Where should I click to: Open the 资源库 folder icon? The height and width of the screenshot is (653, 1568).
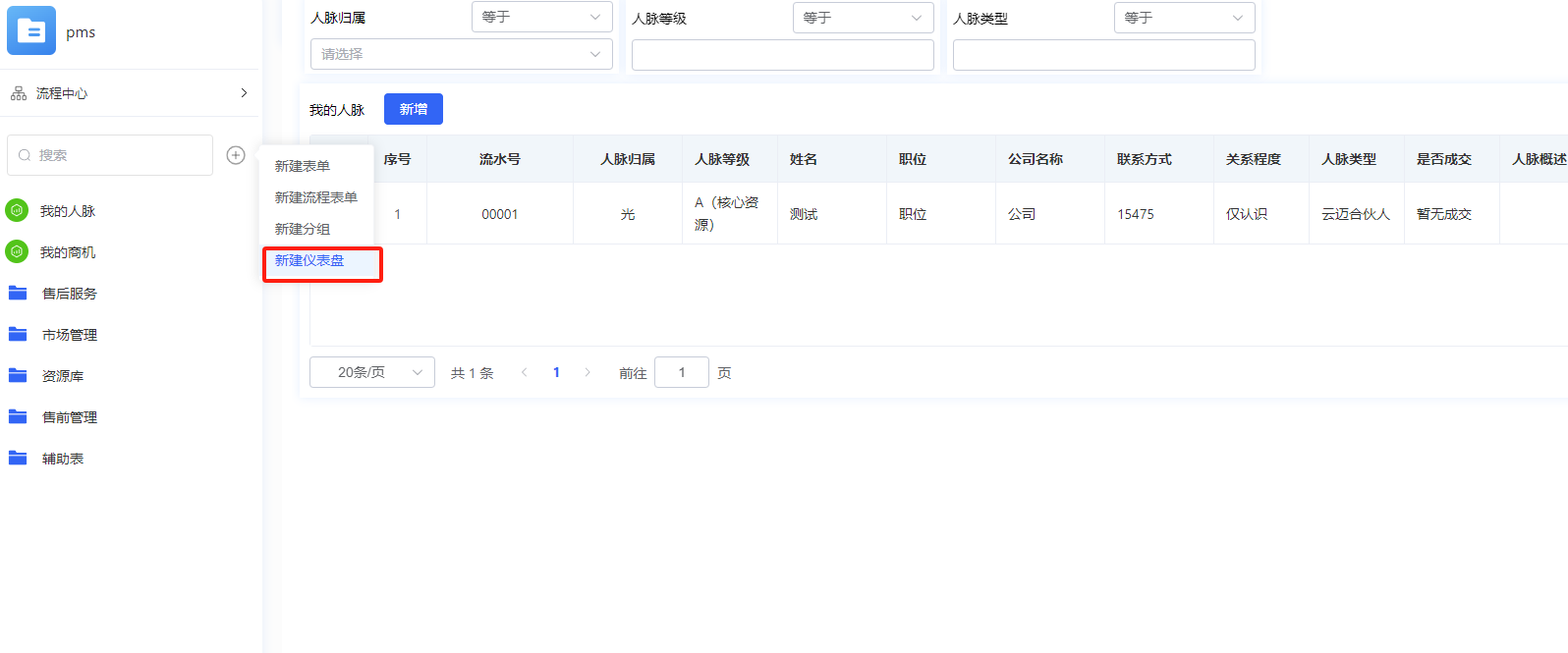18,375
